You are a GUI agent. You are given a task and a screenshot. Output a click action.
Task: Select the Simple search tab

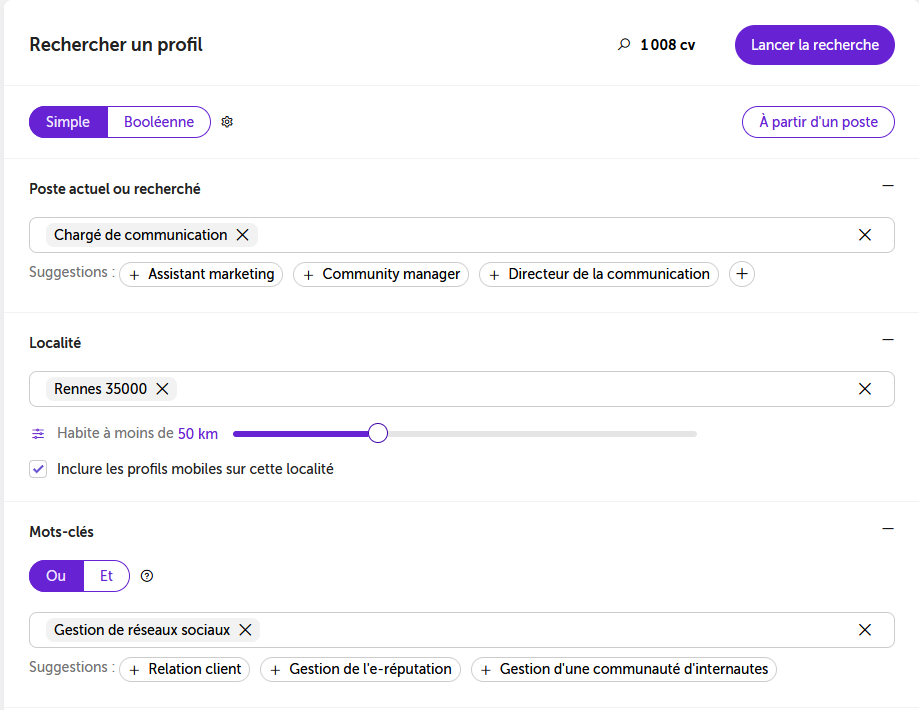pos(68,122)
